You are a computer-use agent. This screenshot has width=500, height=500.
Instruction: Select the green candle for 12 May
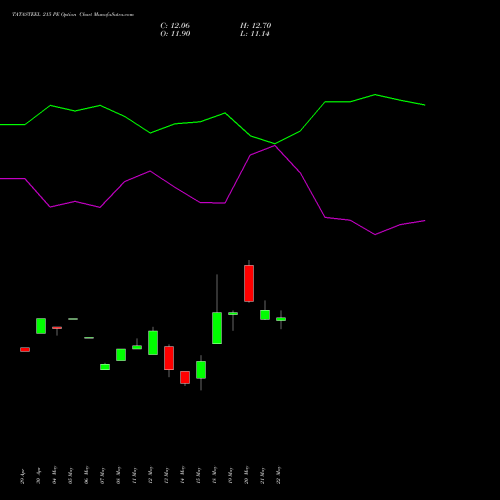(153, 342)
